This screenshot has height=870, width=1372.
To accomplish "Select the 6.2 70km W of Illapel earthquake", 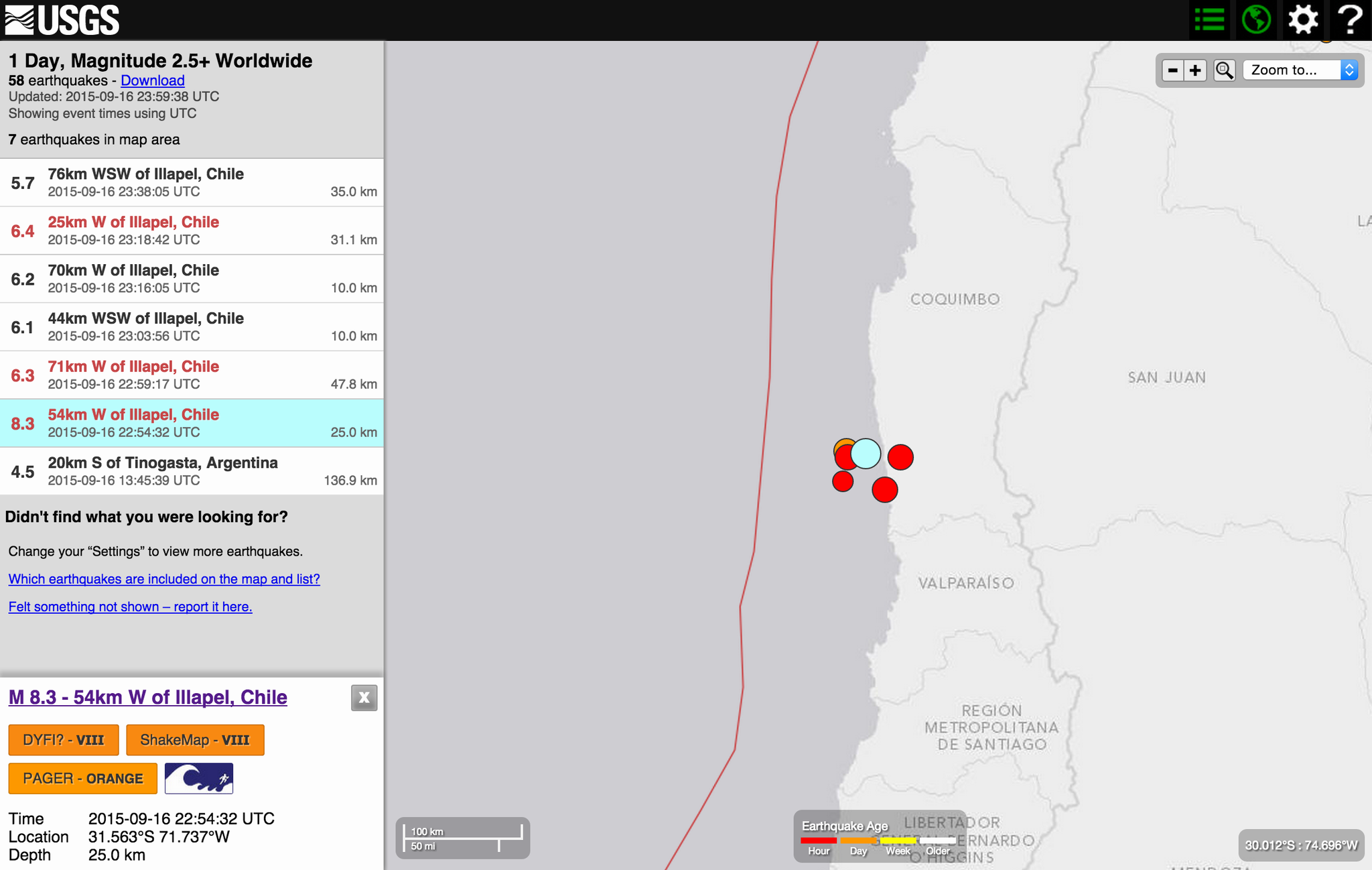I will click(x=192, y=279).
